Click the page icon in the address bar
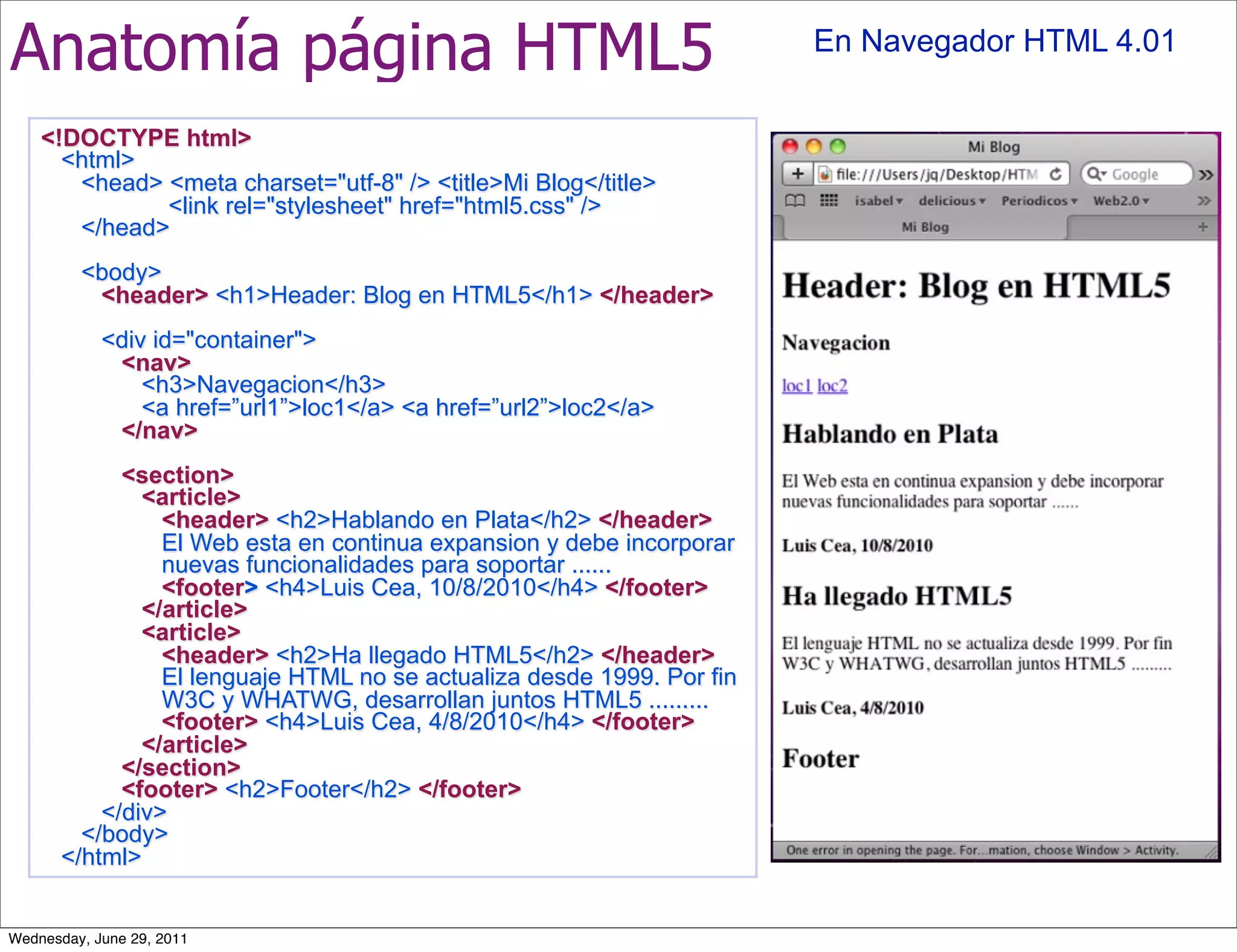Viewport: 1237px width, 952px height. click(825, 175)
